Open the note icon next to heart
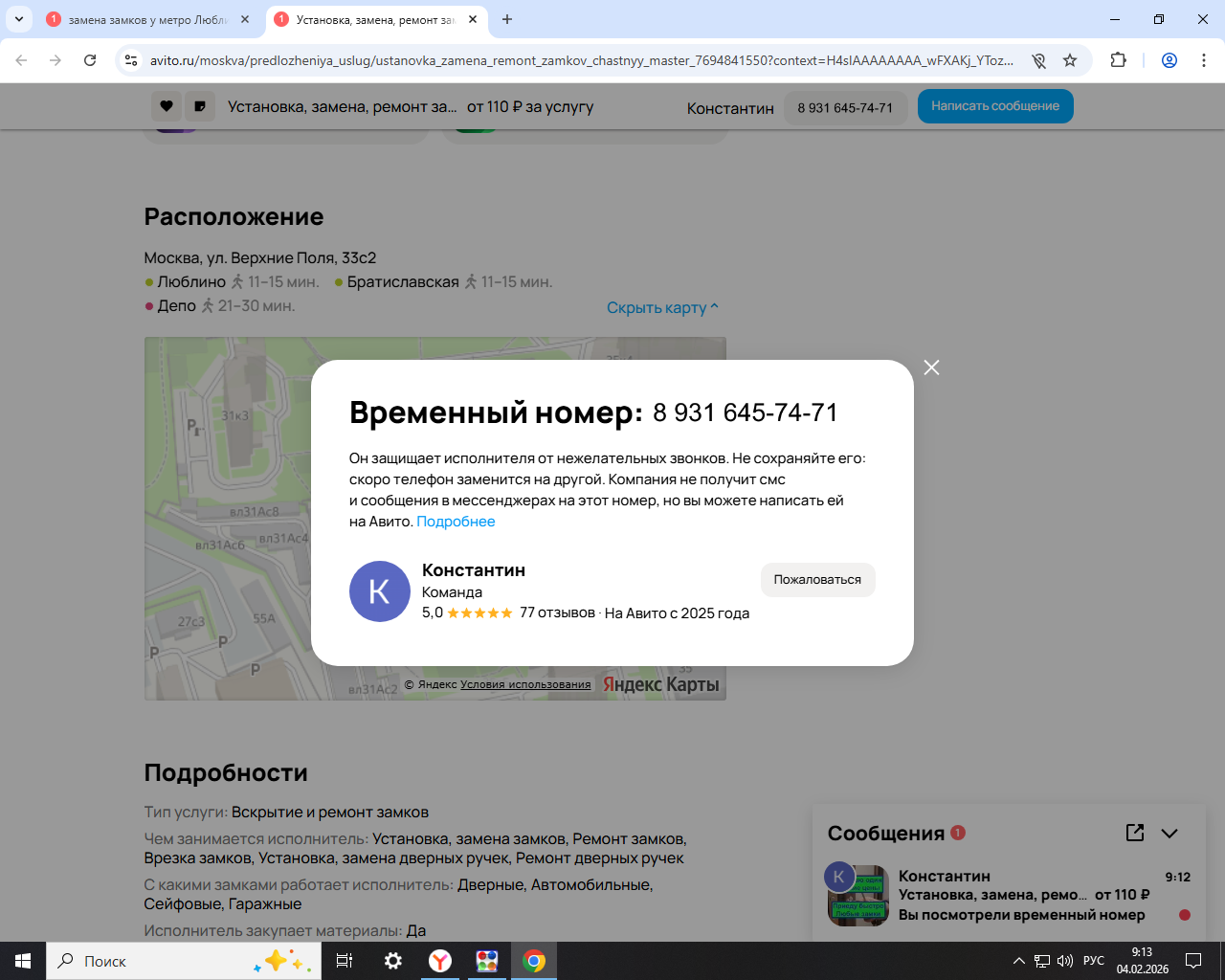 click(x=200, y=106)
